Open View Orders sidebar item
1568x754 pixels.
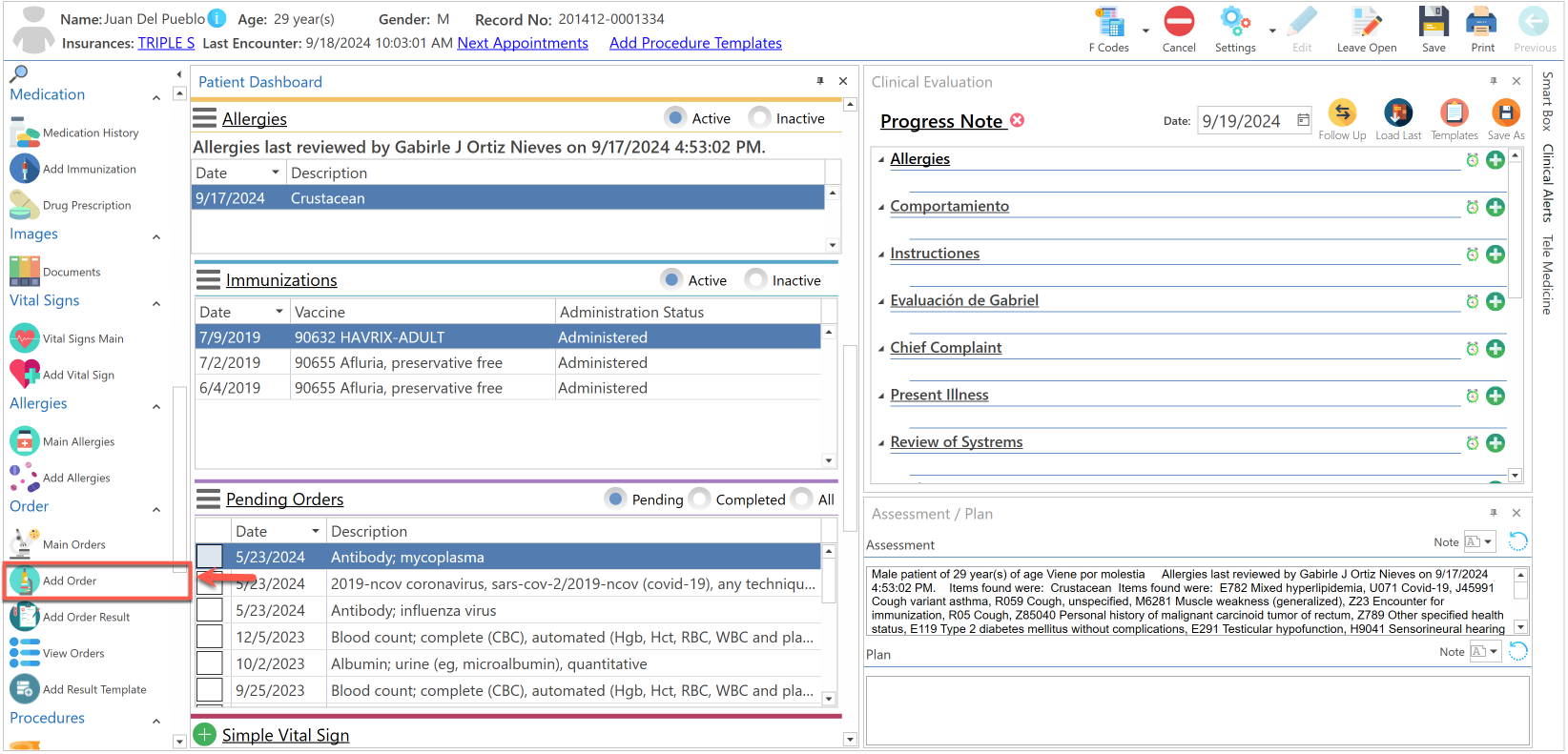click(57, 653)
